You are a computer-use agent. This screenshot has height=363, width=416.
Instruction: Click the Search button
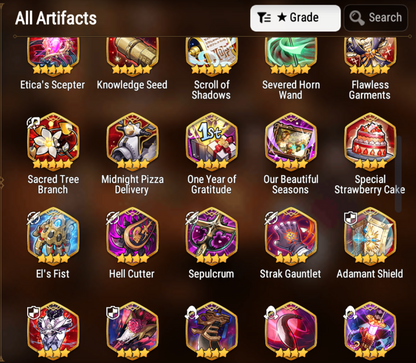pyautogui.click(x=376, y=18)
